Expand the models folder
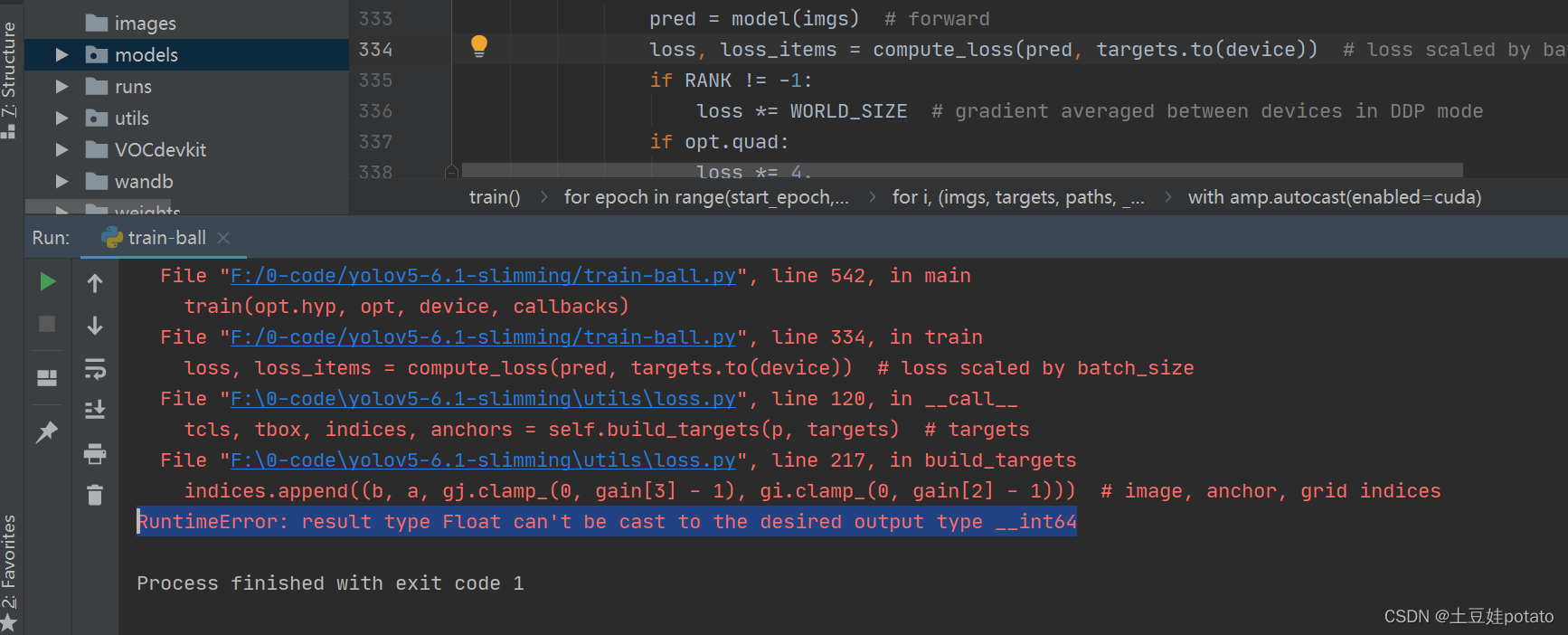Viewport: 1568px width, 635px height. (61, 55)
